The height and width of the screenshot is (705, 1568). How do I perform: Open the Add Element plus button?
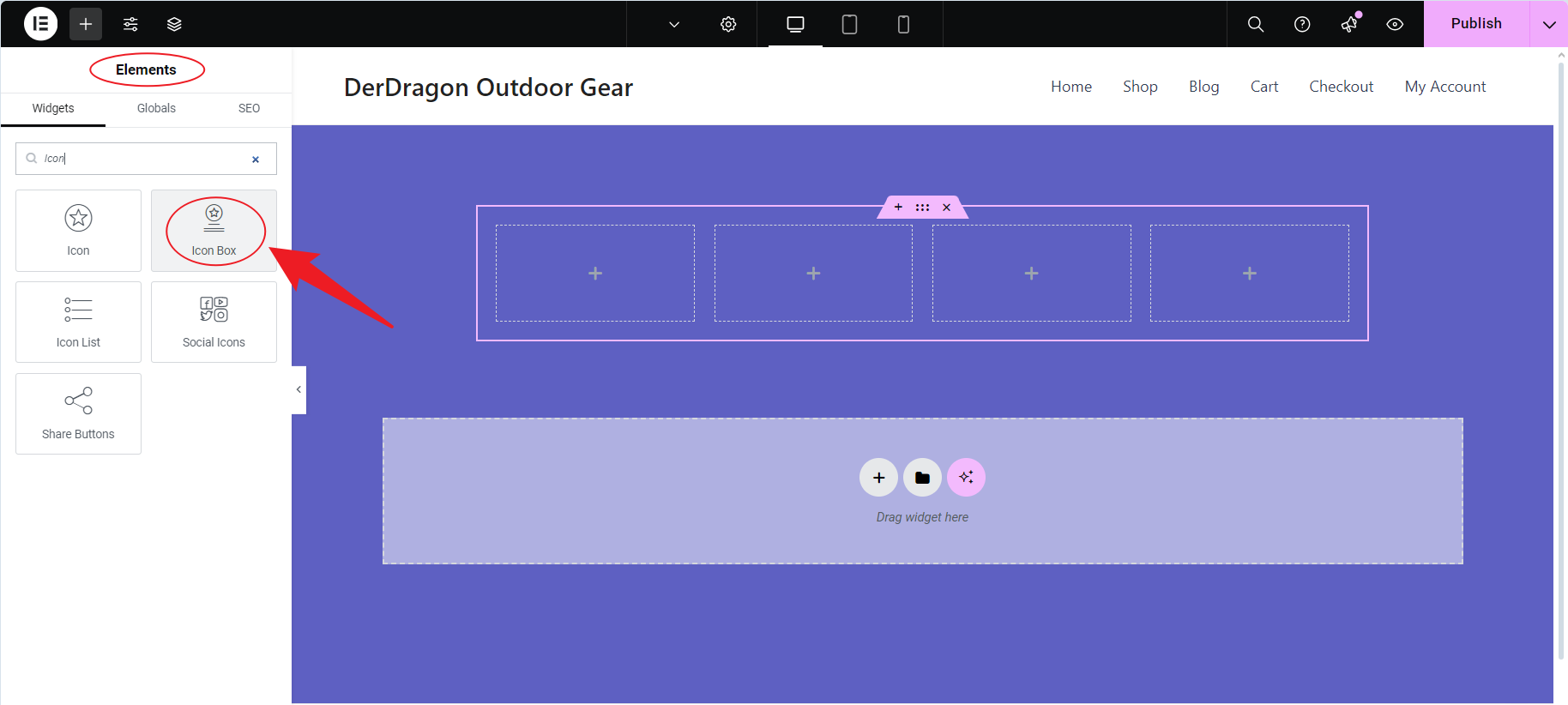point(86,24)
